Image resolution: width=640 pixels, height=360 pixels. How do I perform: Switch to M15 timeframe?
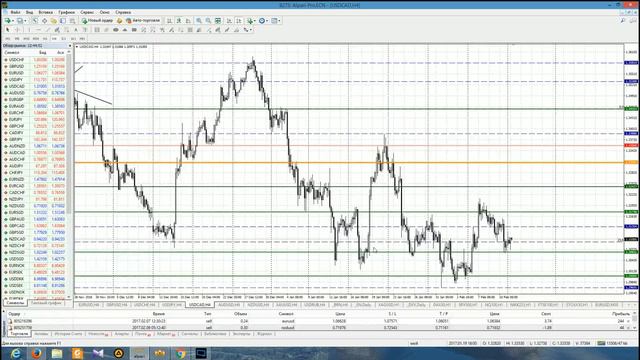coord(27,38)
